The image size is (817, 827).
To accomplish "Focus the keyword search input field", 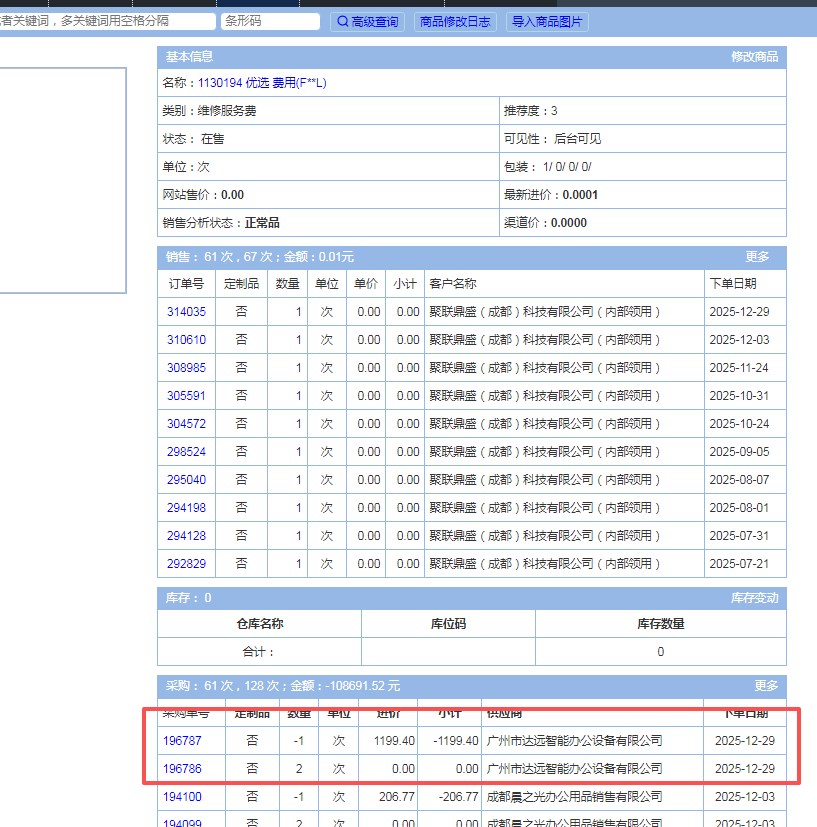I will (x=105, y=21).
